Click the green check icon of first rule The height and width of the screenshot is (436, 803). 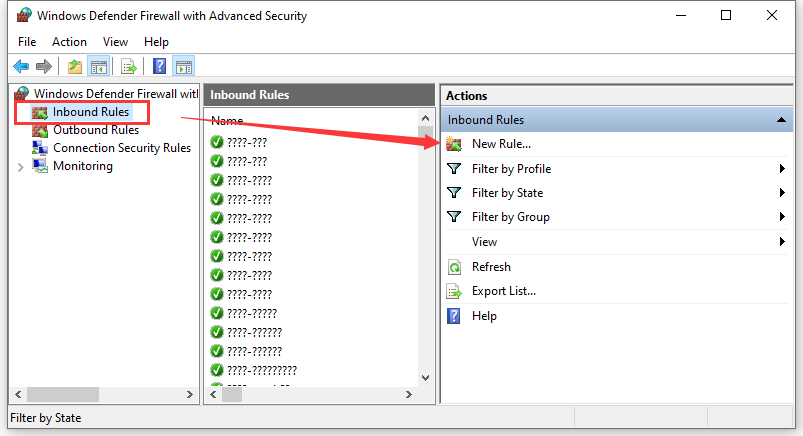pyautogui.click(x=217, y=142)
